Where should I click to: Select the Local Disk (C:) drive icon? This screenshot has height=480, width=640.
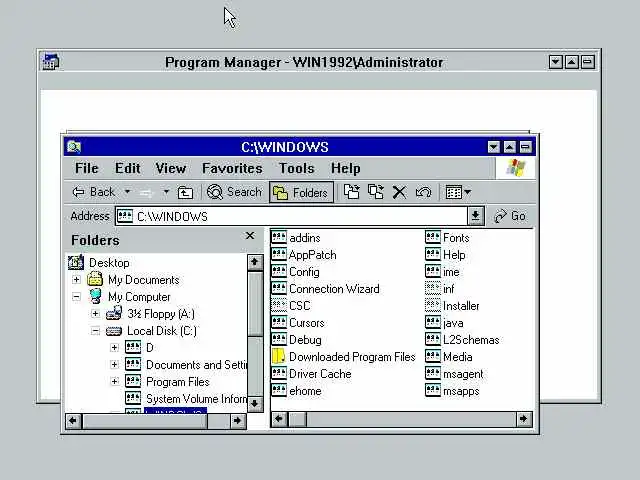114,331
